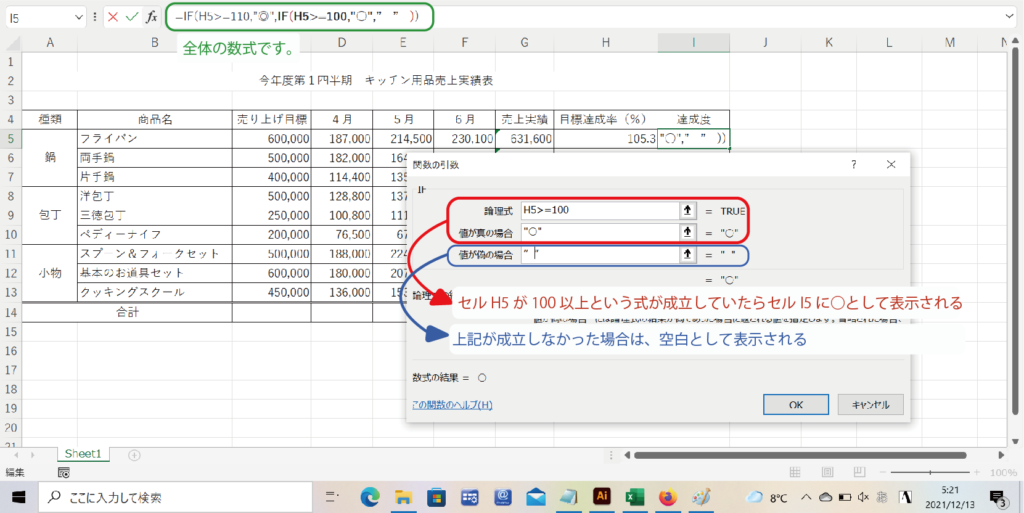This screenshot has width=1024, height=513.
Task: Open the Illustrator icon in the taskbar
Action: click(x=601, y=496)
